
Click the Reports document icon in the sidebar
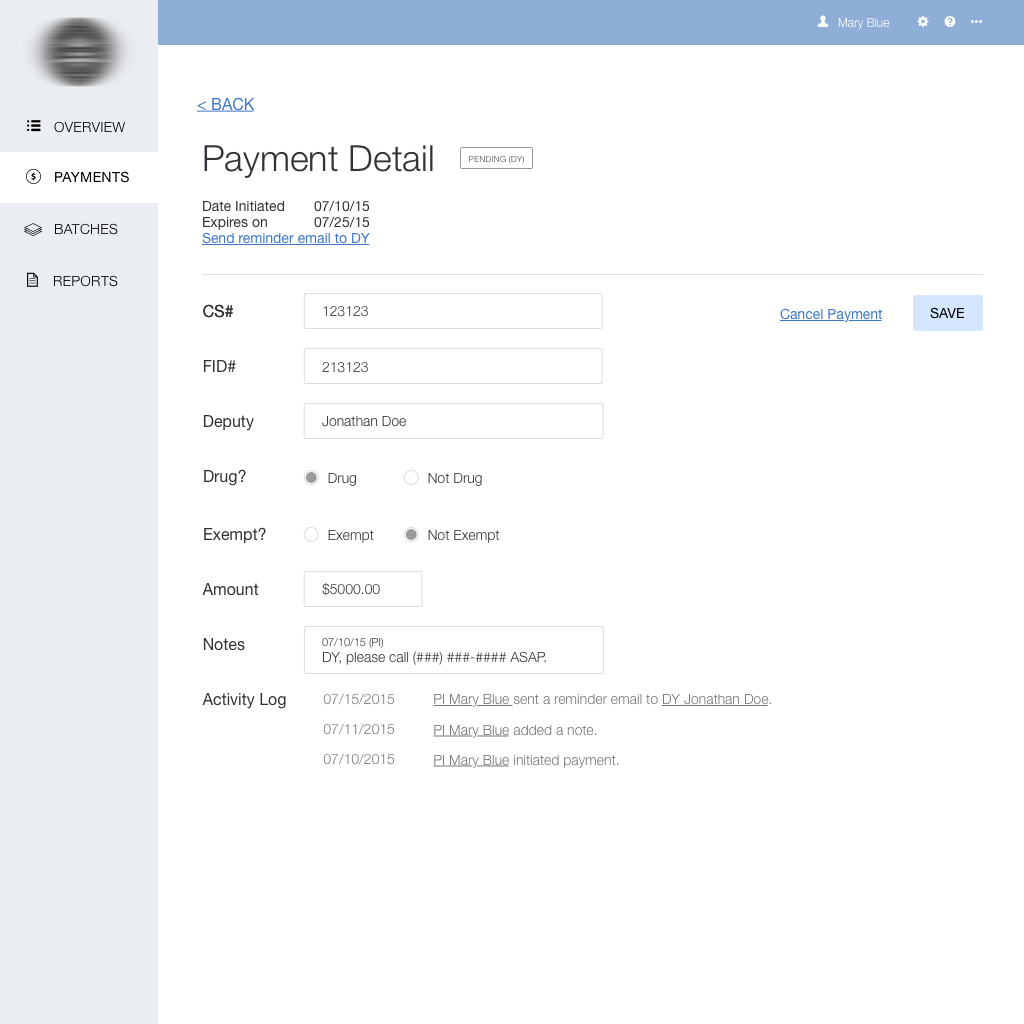tap(32, 280)
